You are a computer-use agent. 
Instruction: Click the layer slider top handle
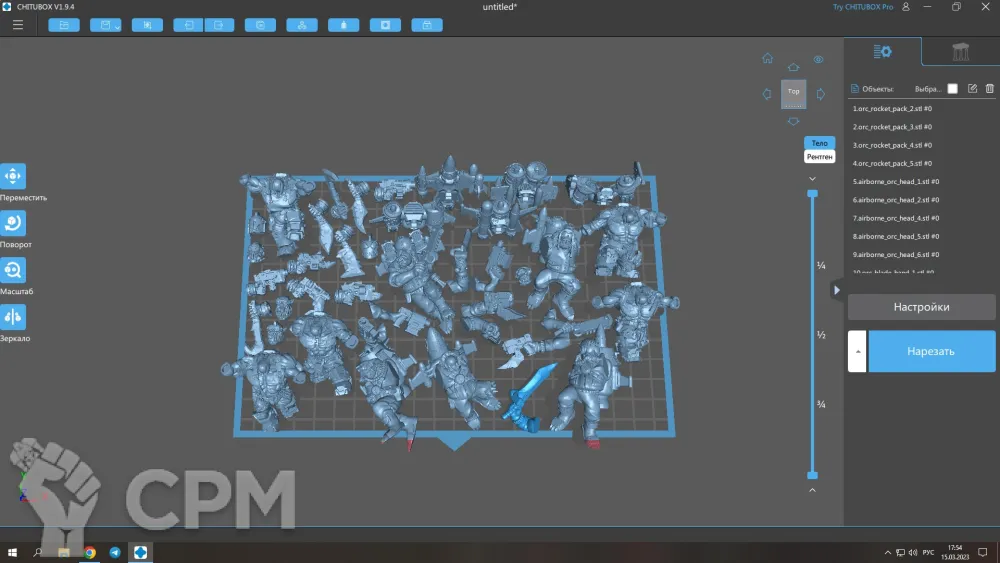coord(812,193)
